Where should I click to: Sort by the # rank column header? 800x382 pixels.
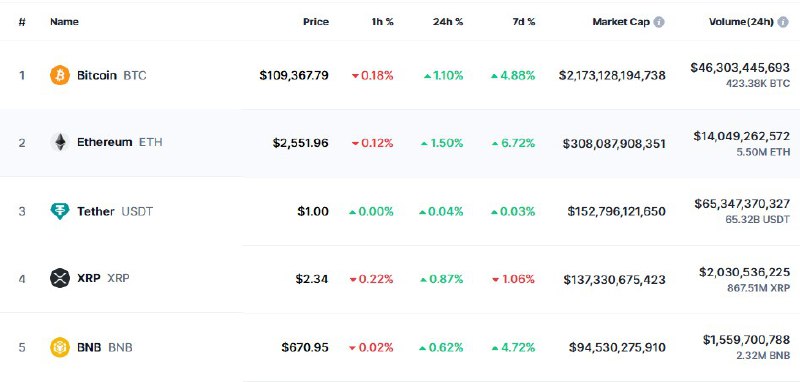pos(22,22)
